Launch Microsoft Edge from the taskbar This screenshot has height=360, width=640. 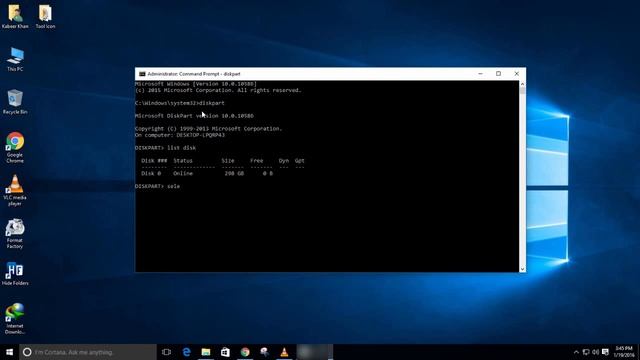click(x=187, y=352)
